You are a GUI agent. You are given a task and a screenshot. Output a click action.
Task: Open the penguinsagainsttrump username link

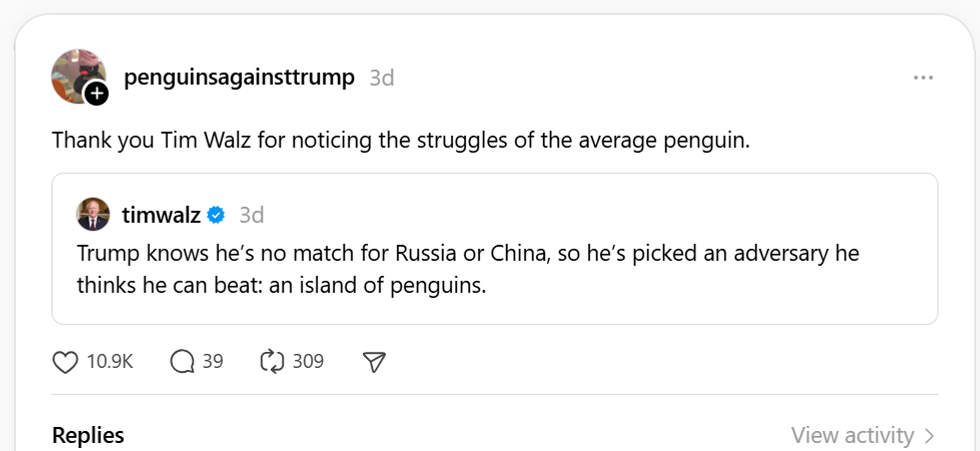coord(239,78)
